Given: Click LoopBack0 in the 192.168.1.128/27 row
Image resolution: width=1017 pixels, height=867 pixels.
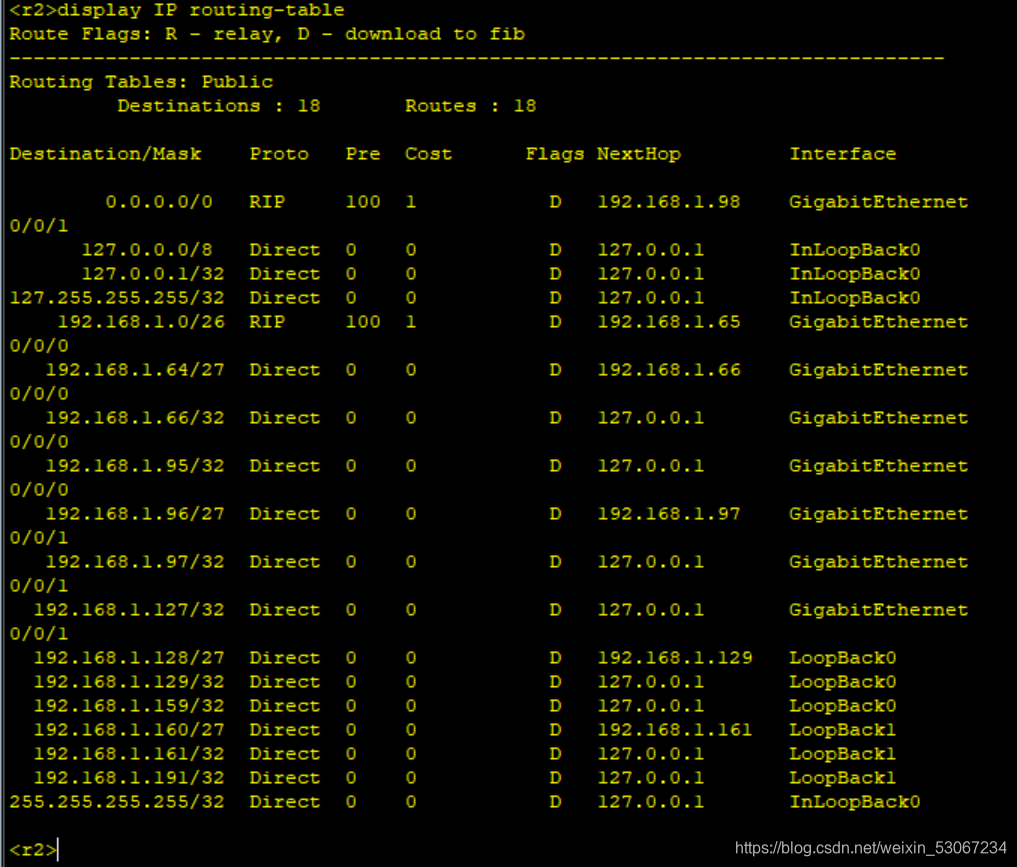Looking at the screenshot, I should tap(843, 658).
